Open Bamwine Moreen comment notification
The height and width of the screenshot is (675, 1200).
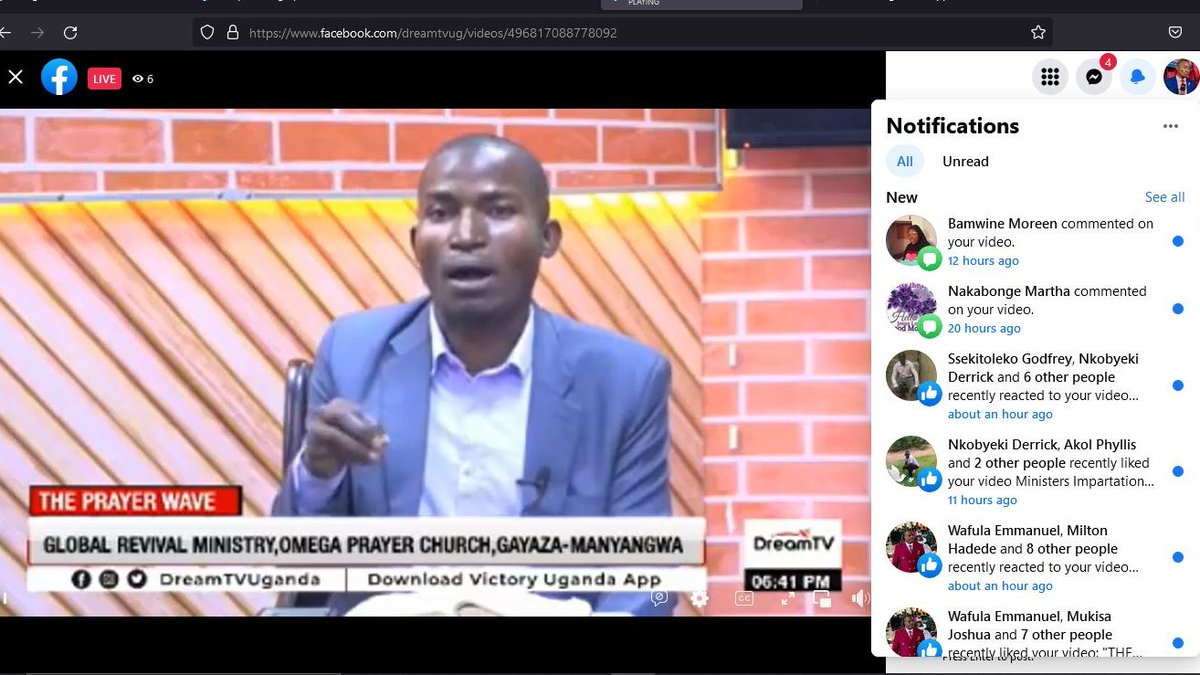click(1035, 241)
